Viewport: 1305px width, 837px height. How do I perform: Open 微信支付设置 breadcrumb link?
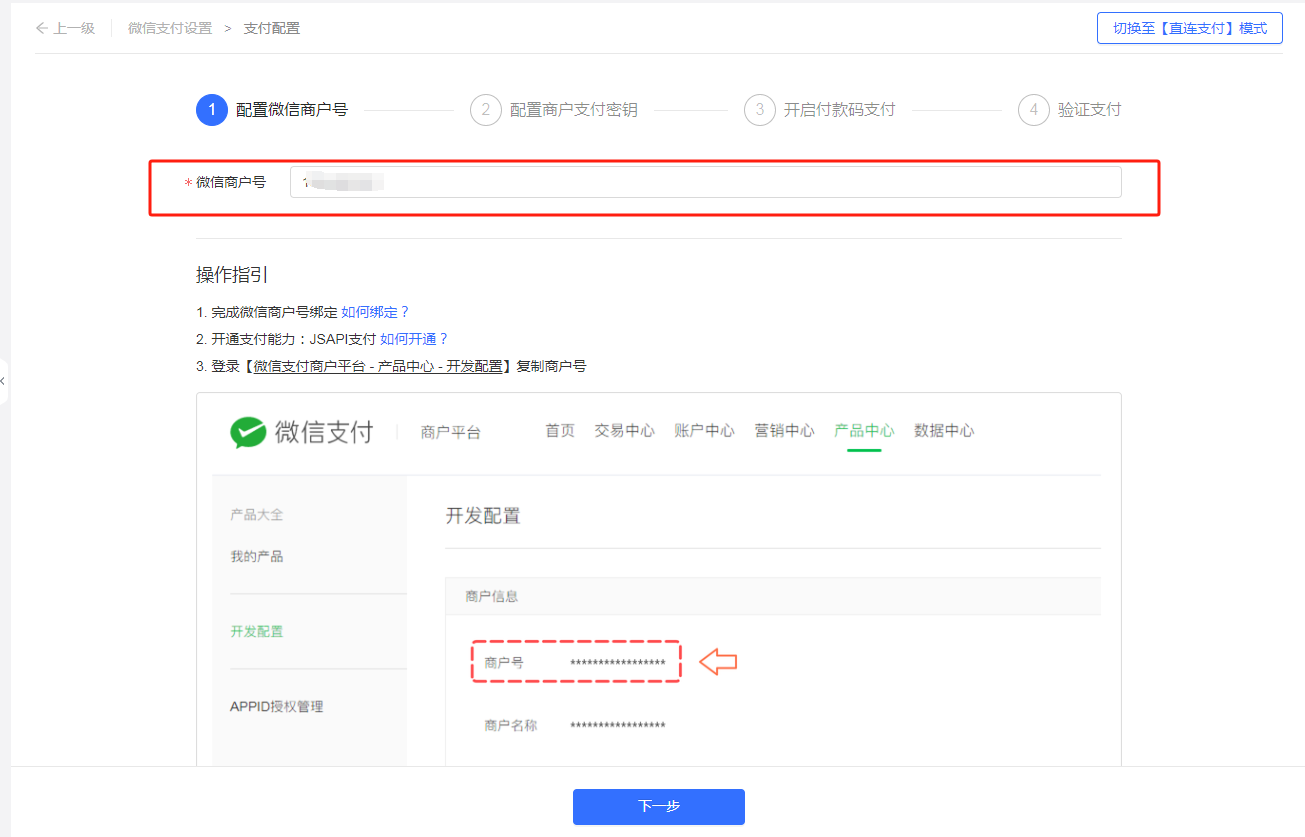coord(170,28)
